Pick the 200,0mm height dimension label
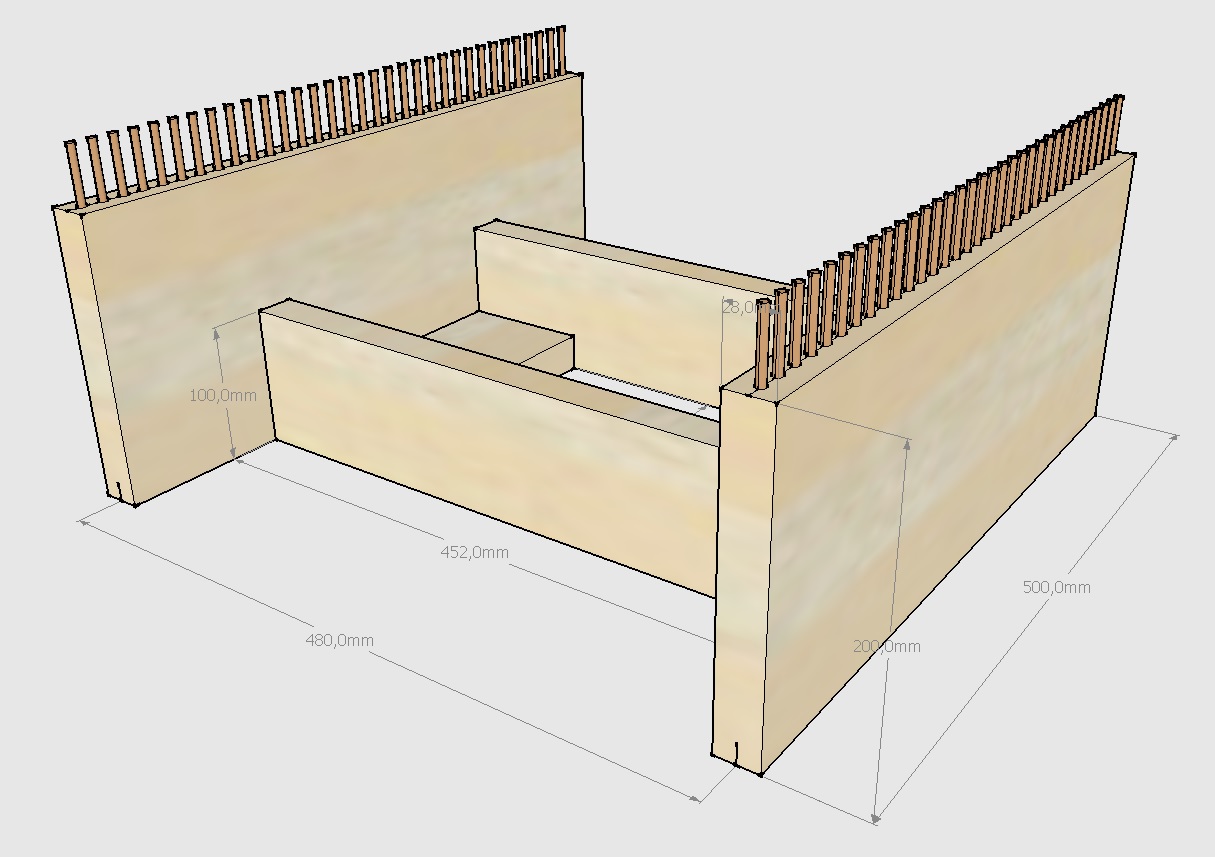The height and width of the screenshot is (857, 1215). click(x=886, y=646)
